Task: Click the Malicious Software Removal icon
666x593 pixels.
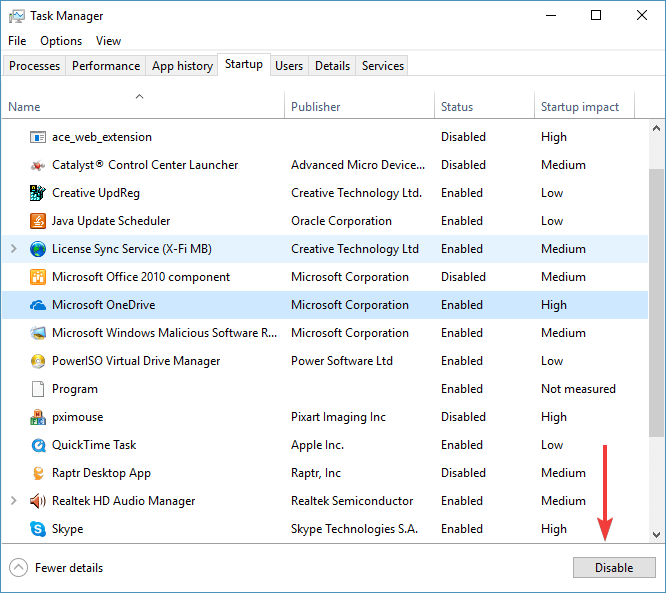Action: [38, 333]
